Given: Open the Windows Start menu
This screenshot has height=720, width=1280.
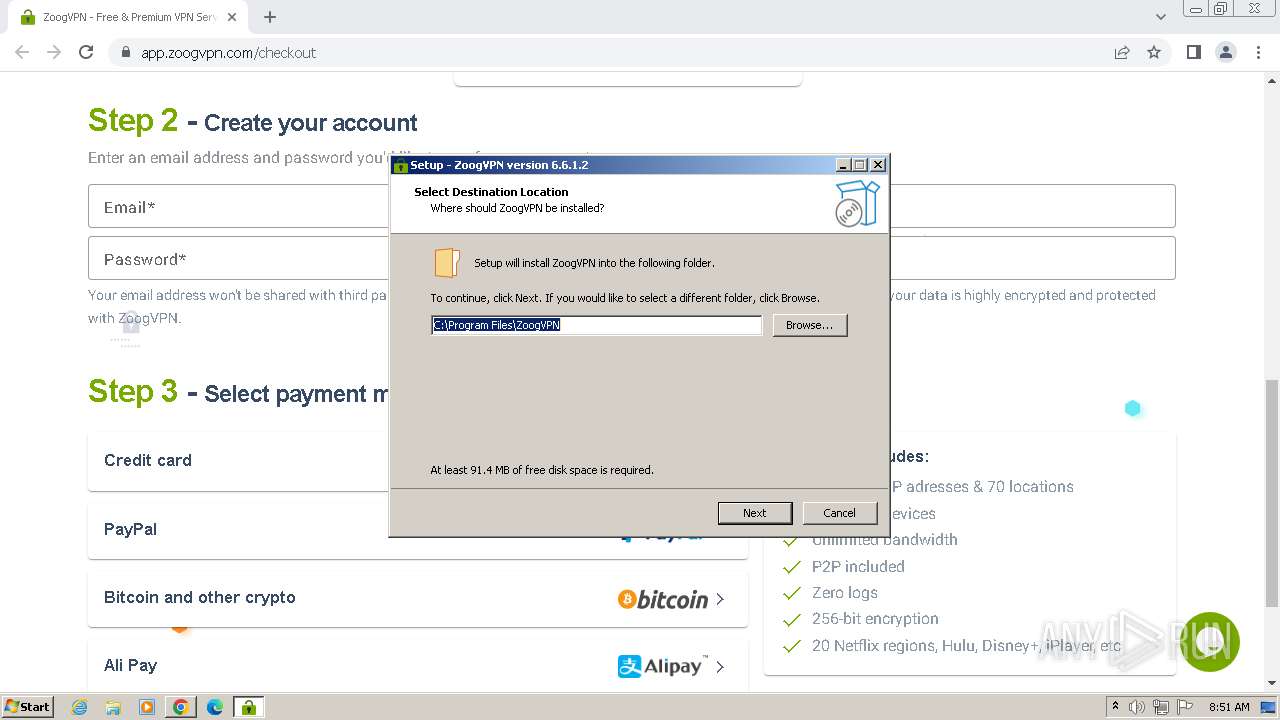Looking at the screenshot, I should coord(27,707).
